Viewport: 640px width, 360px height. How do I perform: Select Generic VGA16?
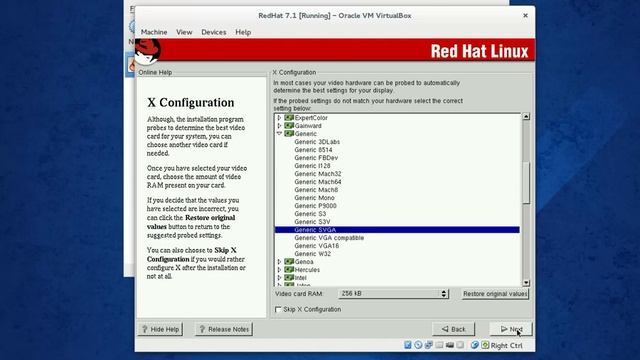click(x=317, y=246)
